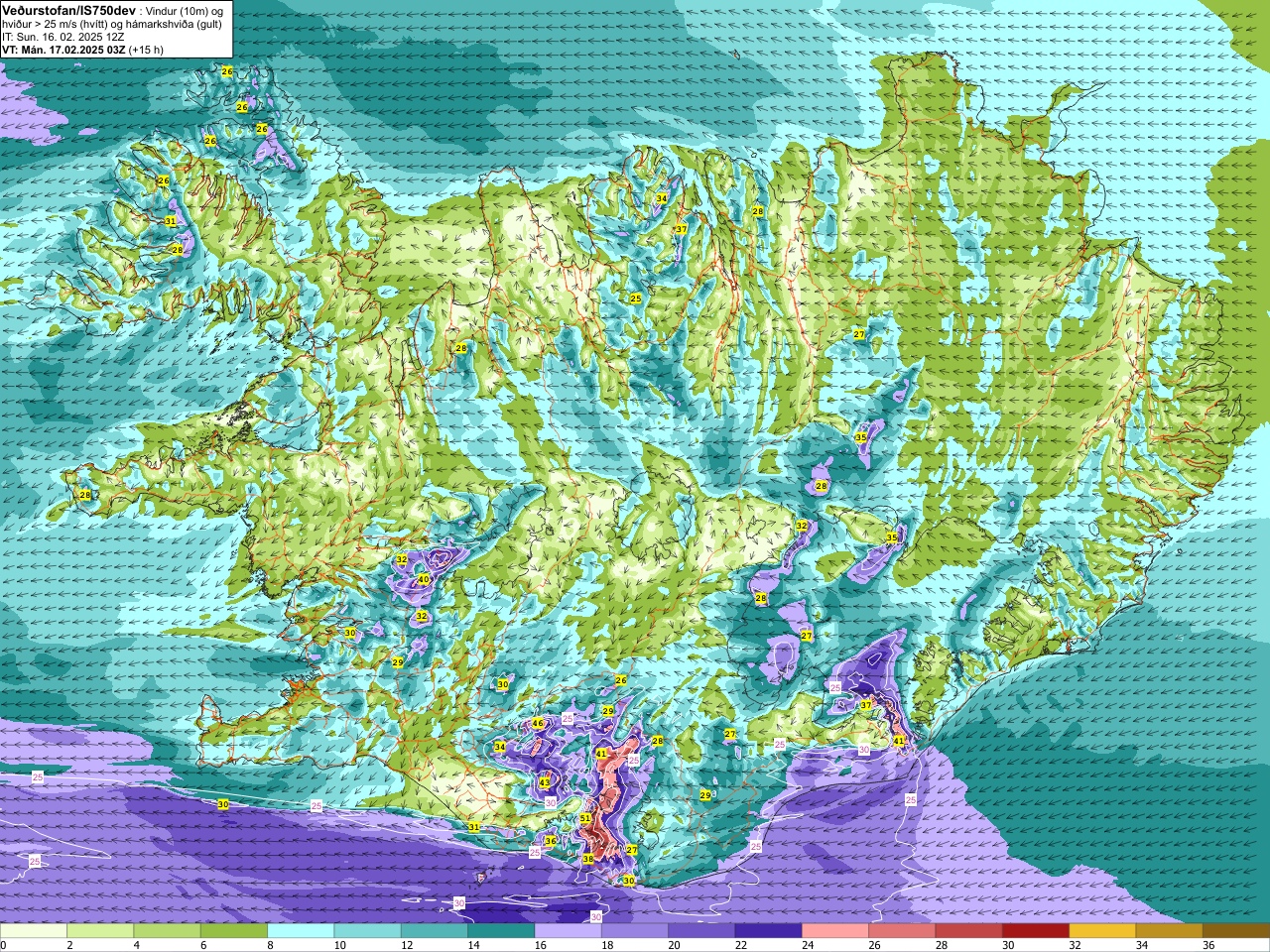This screenshot has width=1270, height=952.
Task: Click the '0' tick label on the color scale
Action: (4, 945)
